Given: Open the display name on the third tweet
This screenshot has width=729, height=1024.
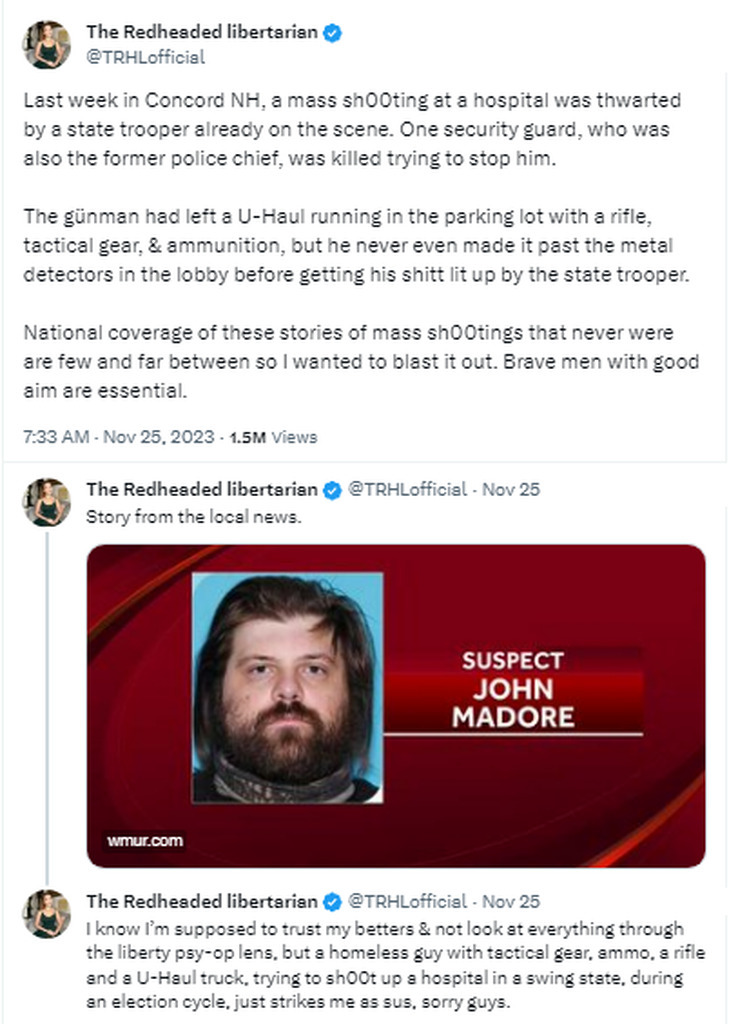Looking at the screenshot, I should coord(202,901).
